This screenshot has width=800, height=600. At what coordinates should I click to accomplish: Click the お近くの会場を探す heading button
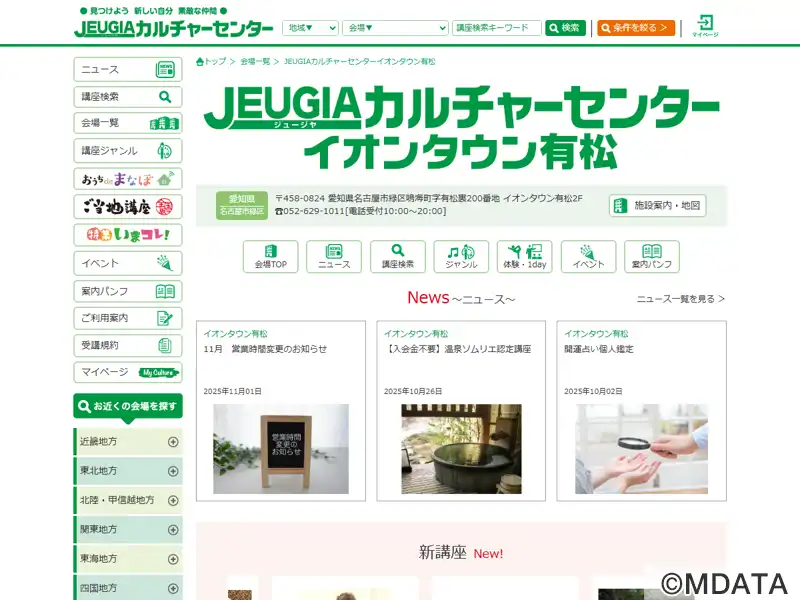pyautogui.click(x=128, y=406)
